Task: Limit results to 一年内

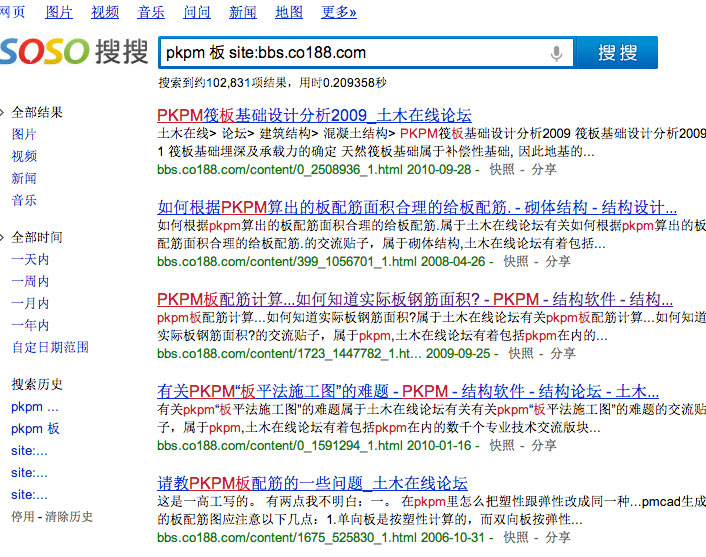Action: [x=30, y=325]
